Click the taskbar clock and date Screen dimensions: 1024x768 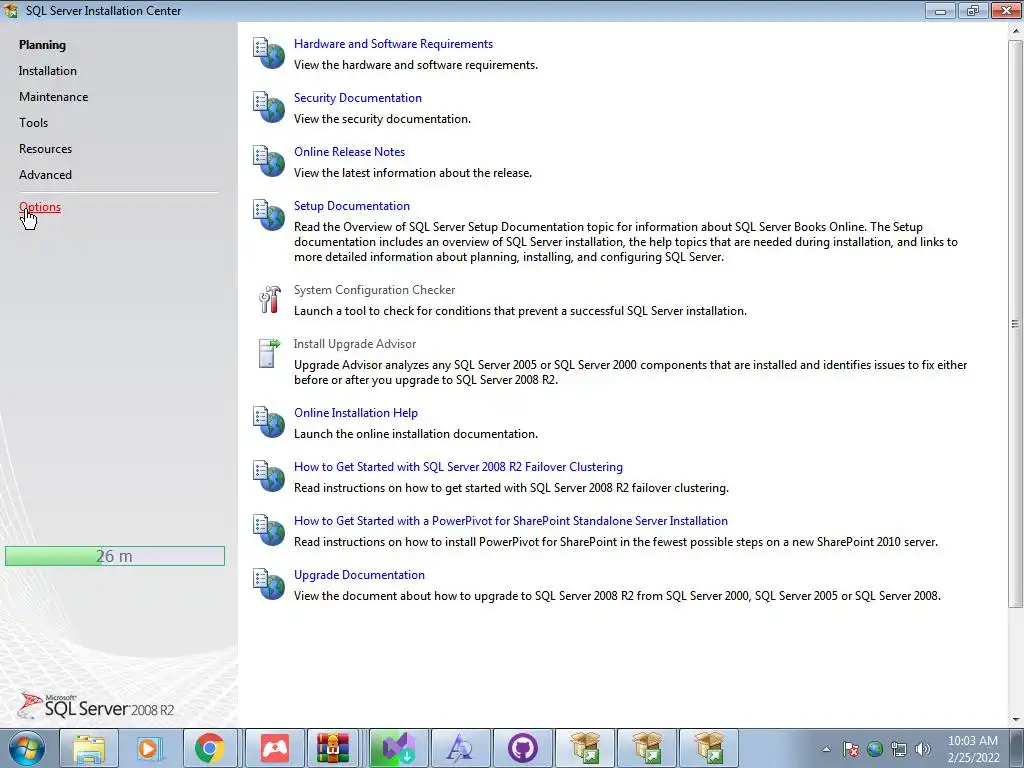(973, 749)
